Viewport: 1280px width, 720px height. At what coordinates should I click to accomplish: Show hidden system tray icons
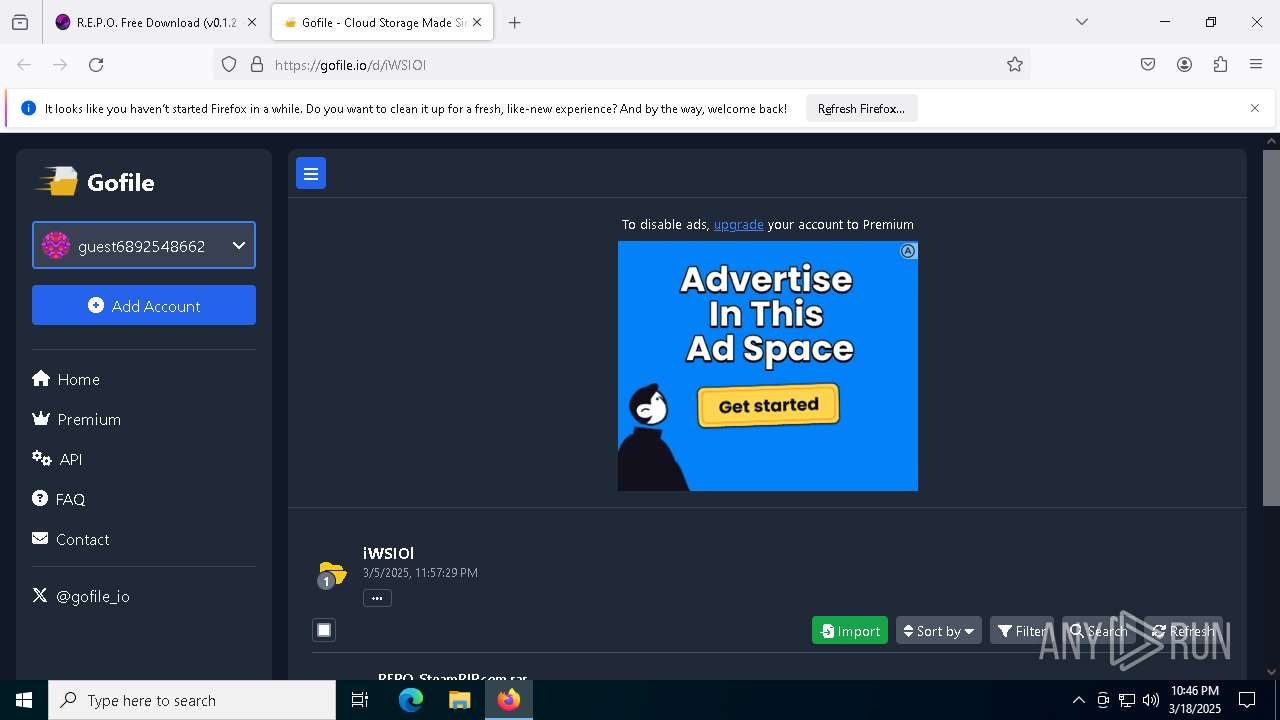(1078, 700)
